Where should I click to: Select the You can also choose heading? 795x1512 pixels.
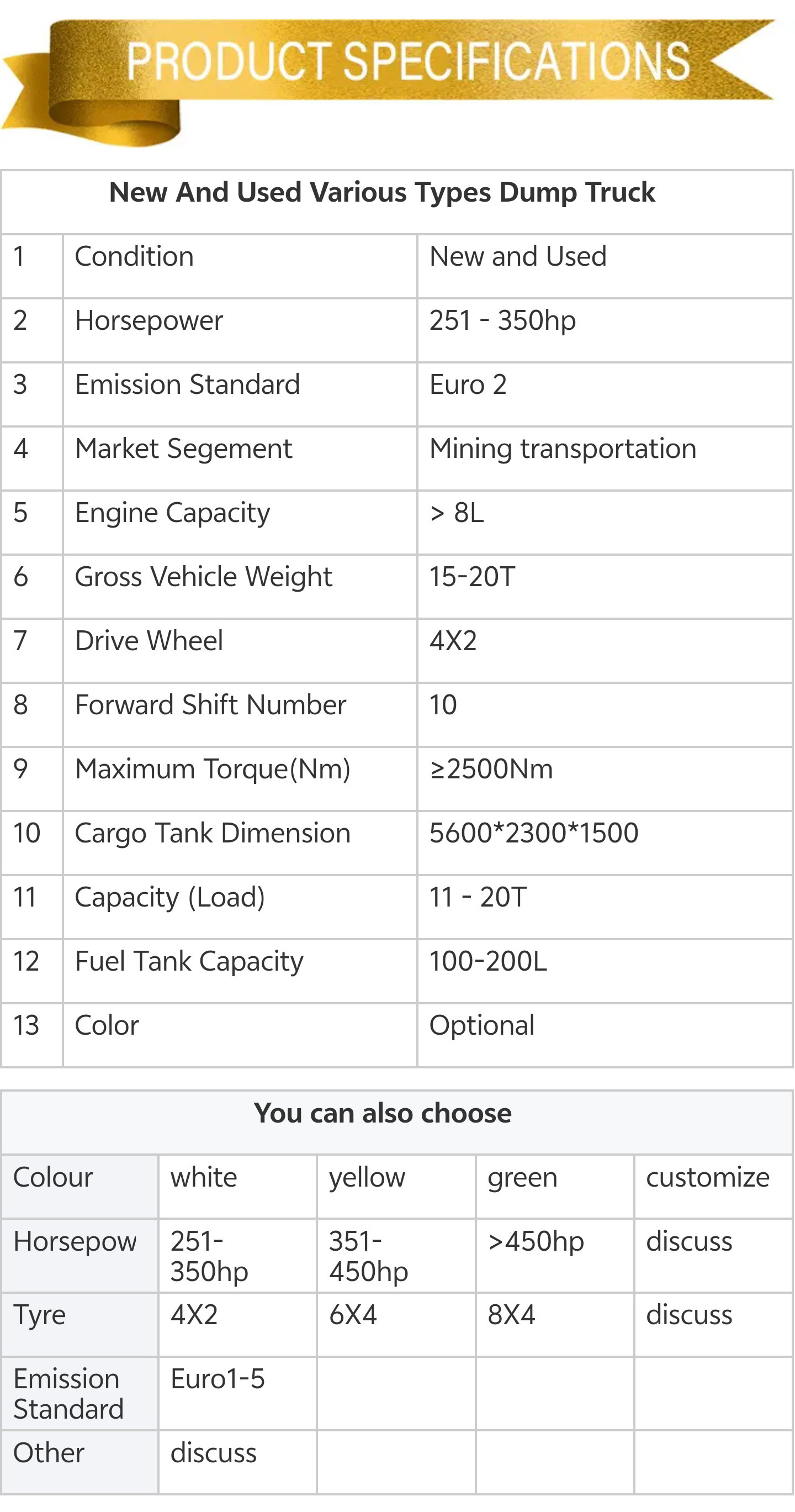(x=383, y=1113)
